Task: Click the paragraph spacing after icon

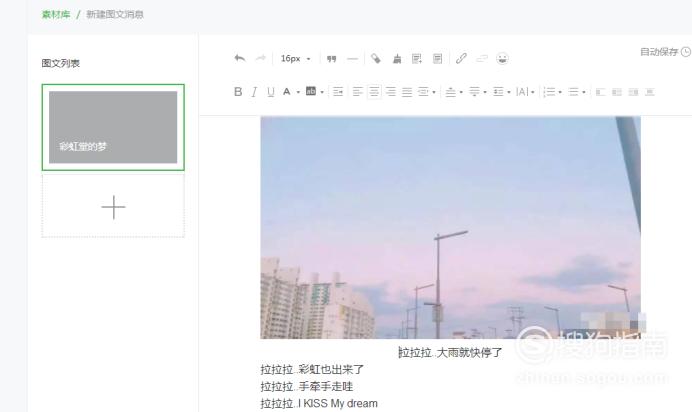Action: [x=474, y=92]
